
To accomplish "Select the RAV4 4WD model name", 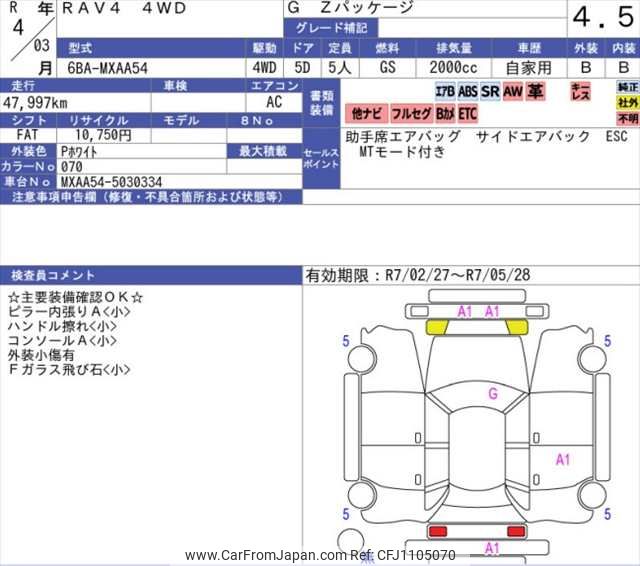I will pyautogui.click(x=124, y=8).
